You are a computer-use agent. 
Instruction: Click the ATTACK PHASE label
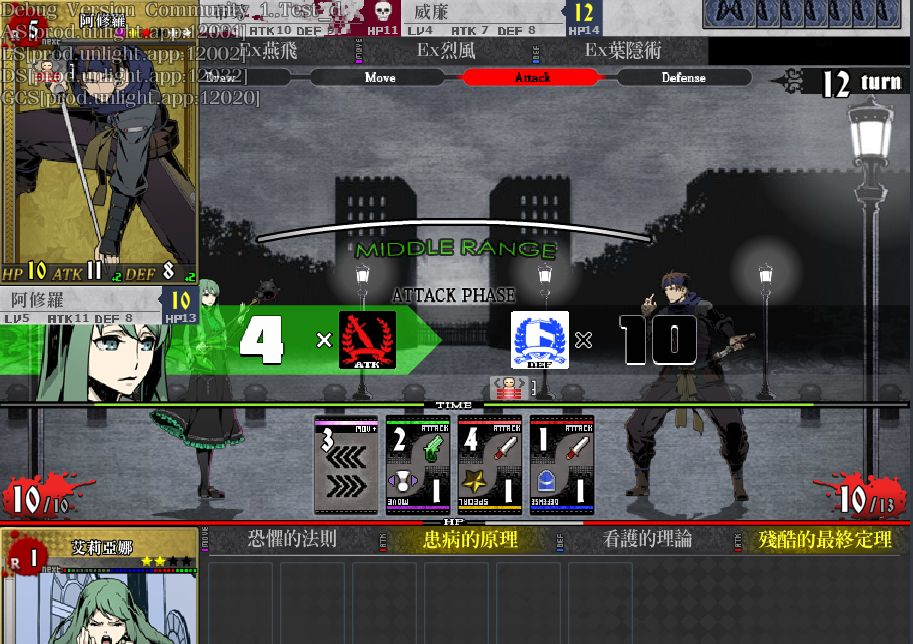click(x=454, y=295)
